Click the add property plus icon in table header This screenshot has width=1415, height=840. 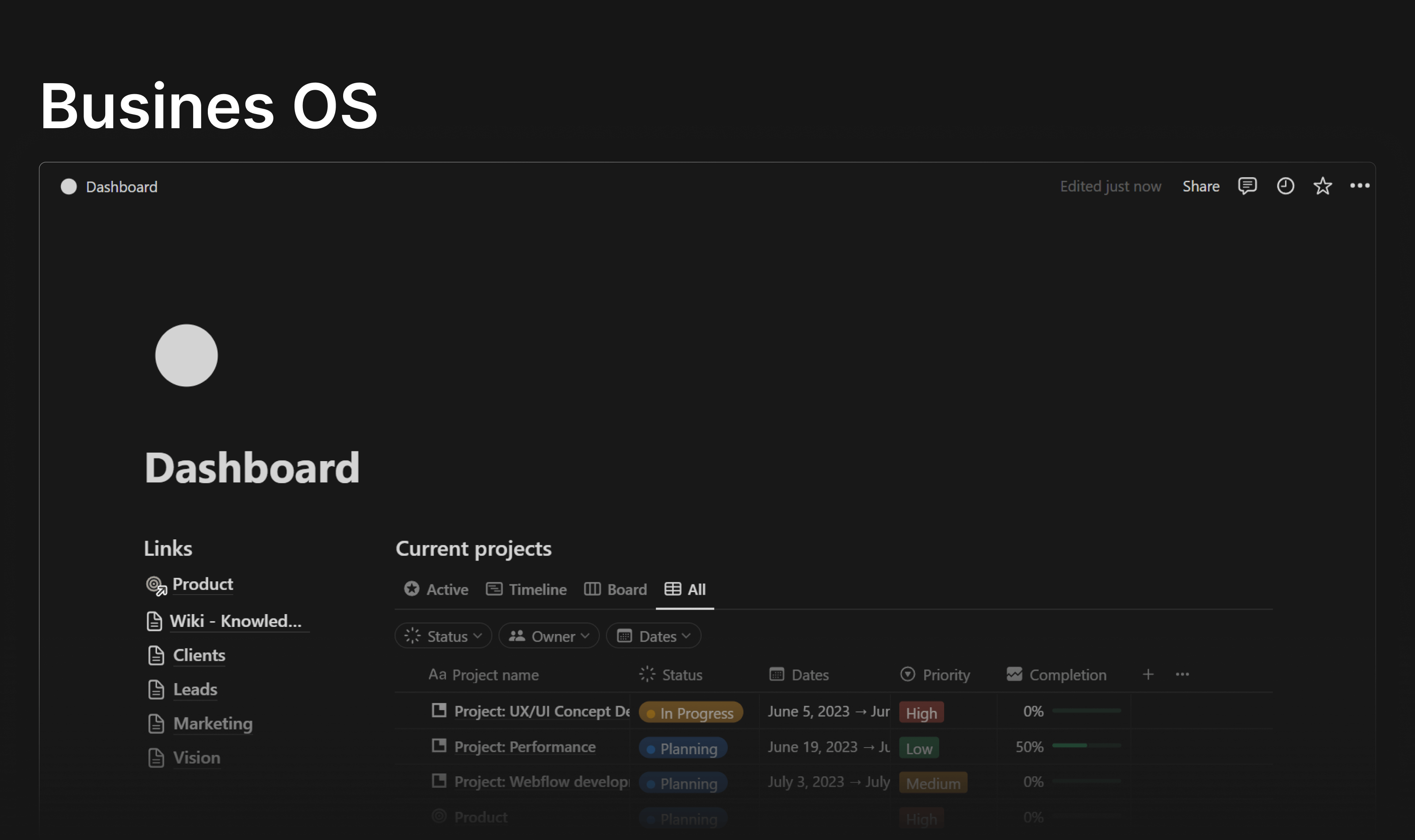click(x=1148, y=674)
